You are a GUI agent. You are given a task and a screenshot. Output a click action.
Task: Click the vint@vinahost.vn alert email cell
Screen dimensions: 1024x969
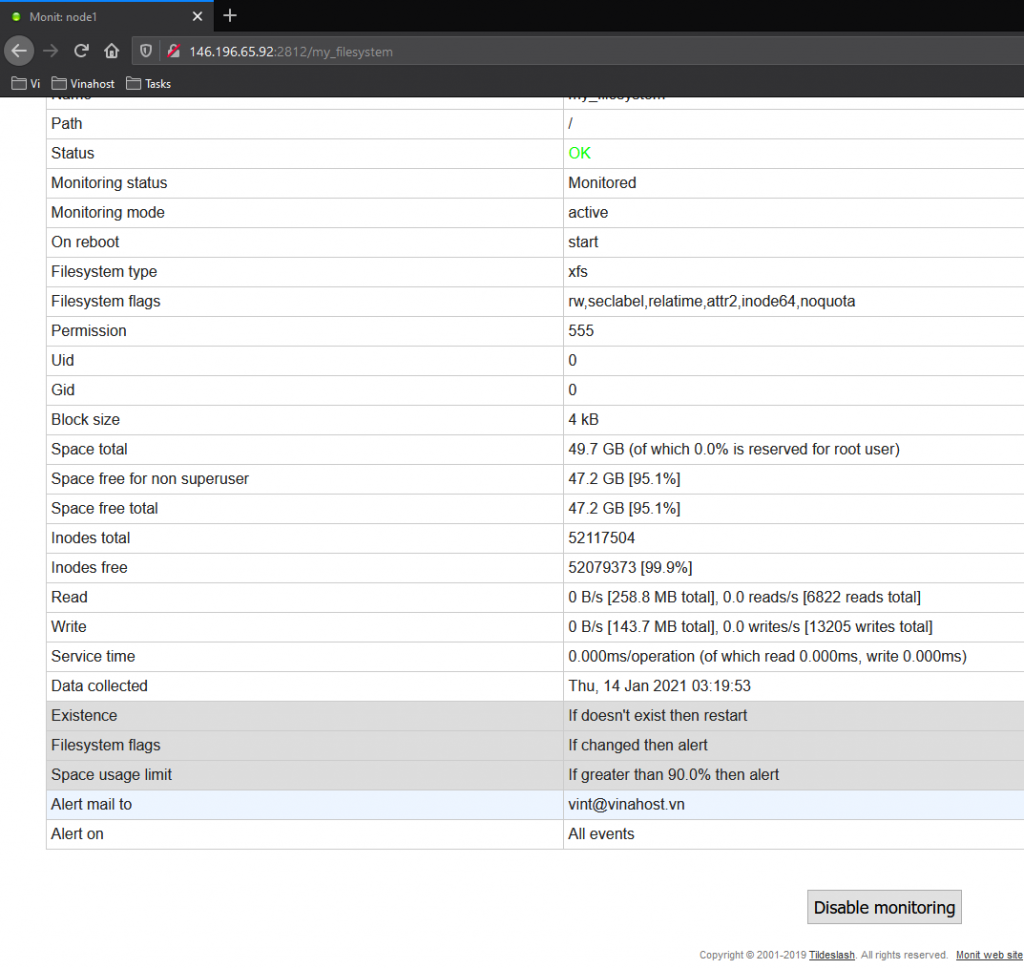click(x=626, y=805)
